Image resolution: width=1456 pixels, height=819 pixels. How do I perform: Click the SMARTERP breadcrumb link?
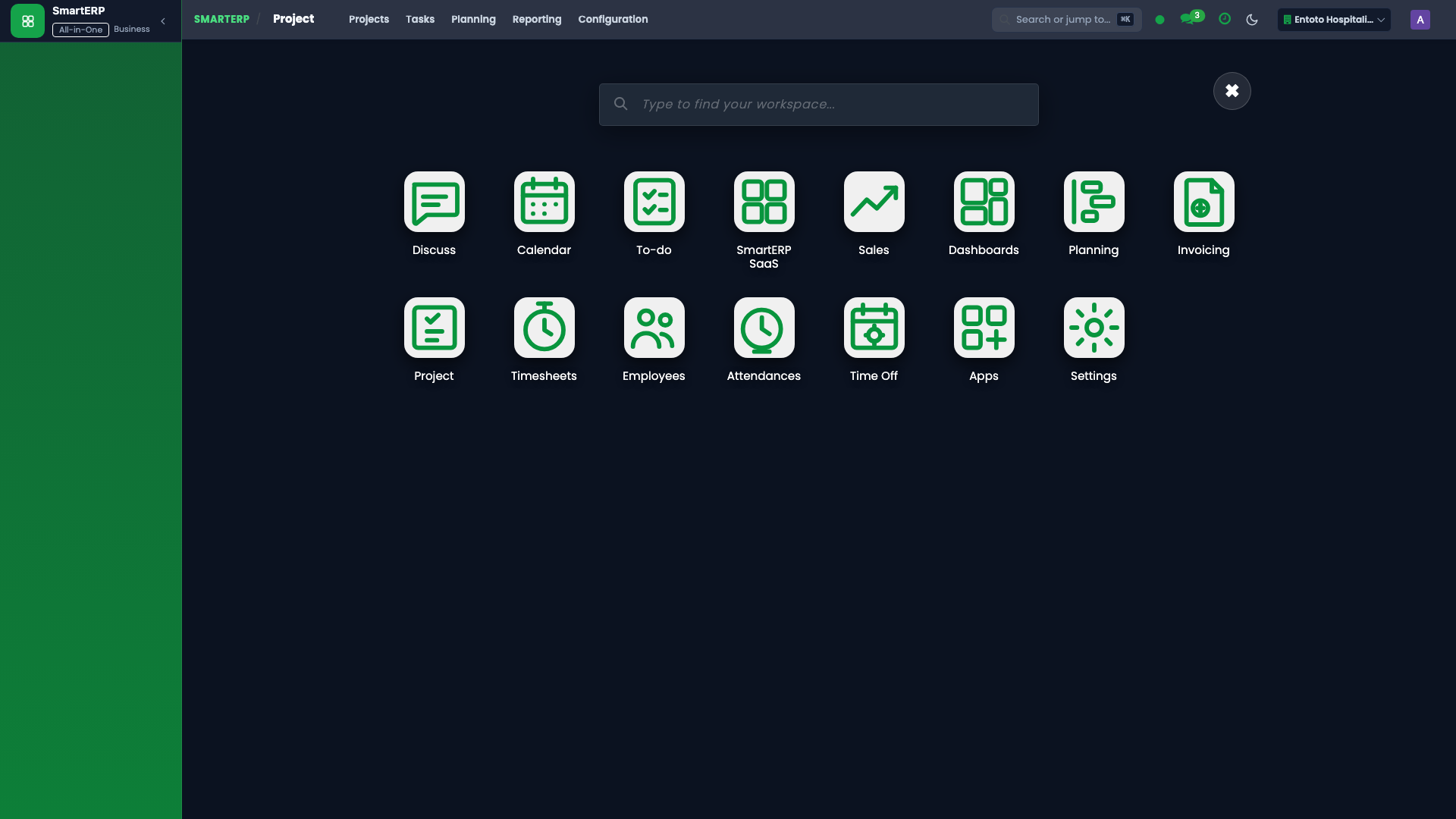pyautogui.click(x=221, y=20)
